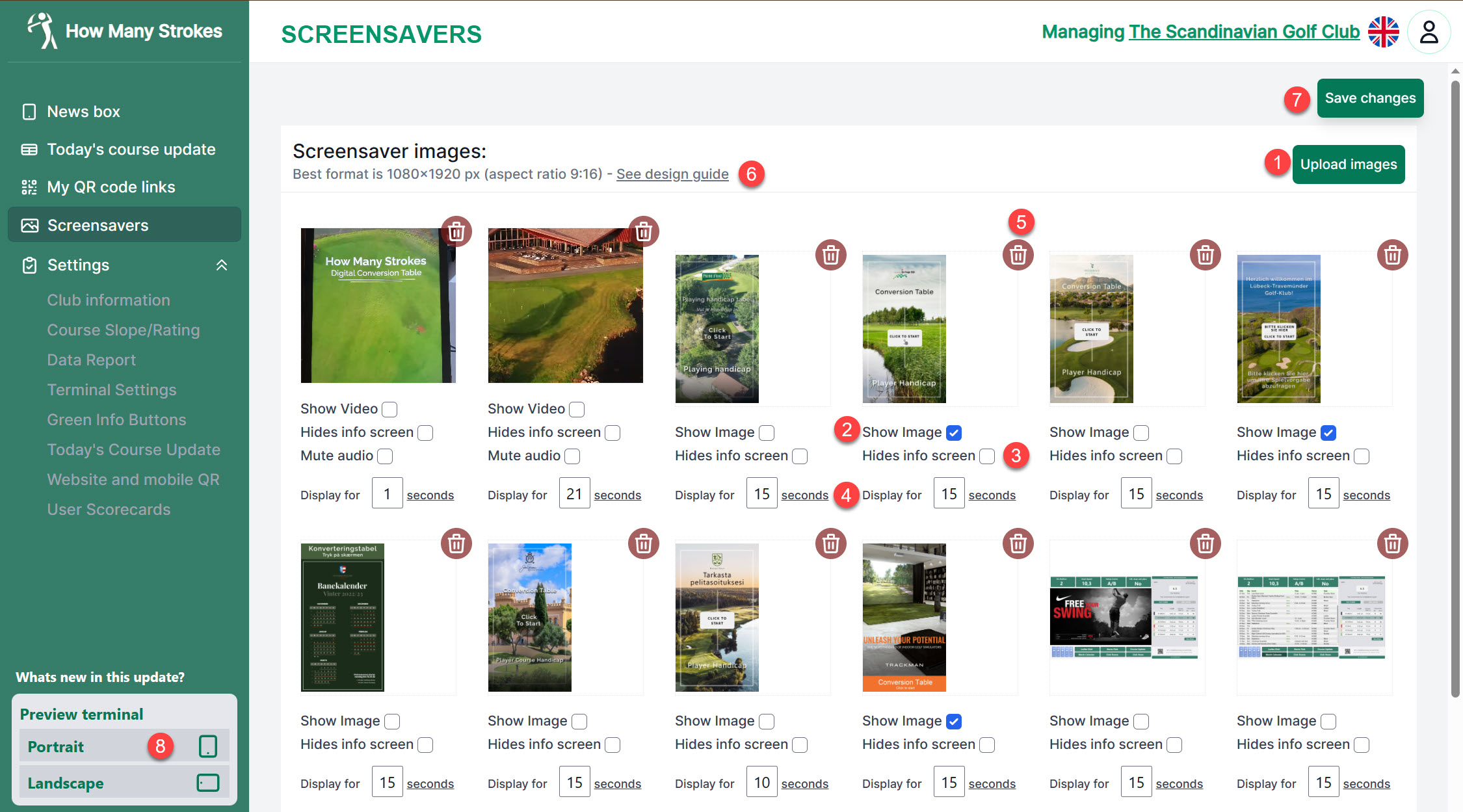This screenshot has width=1463, height=812.
Task: Open the Trackman screensaver thumbnail
Action: [904, 618]
